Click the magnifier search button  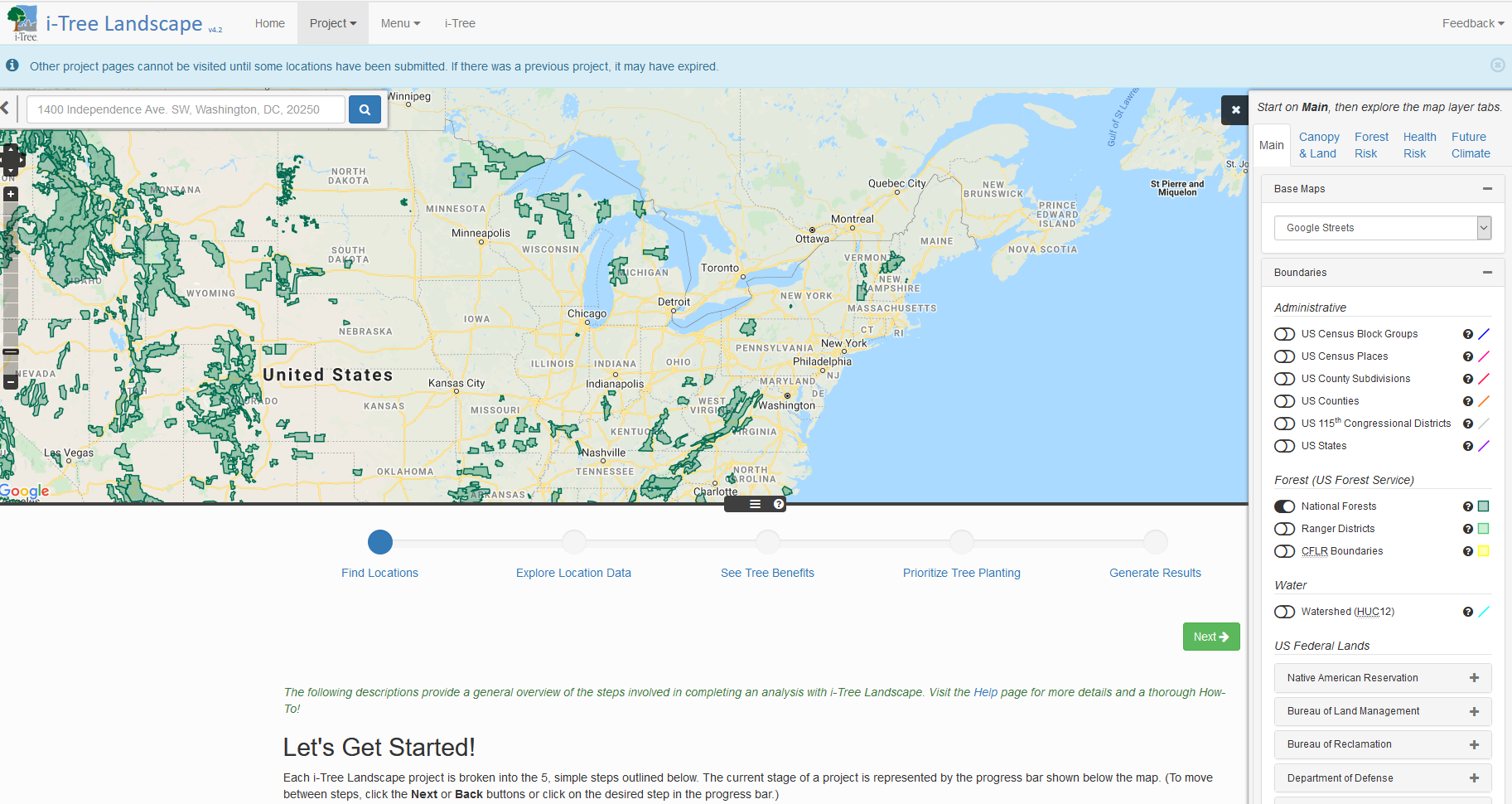tap(365, 109)
